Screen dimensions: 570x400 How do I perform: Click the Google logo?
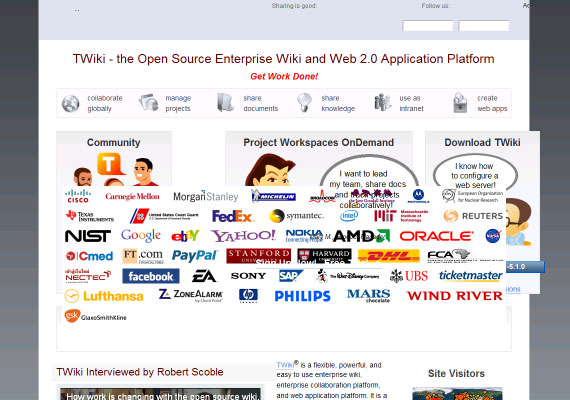click(x=141, y=236)
